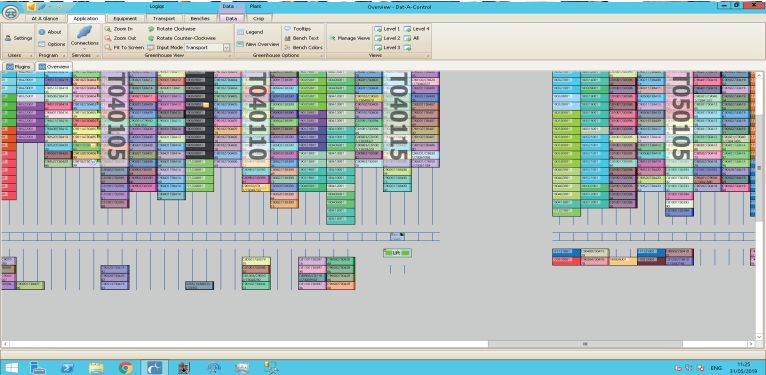766x375 pixels.
Task: Fit the greenhouse view to screen
Action: click(x=124, y=48)
